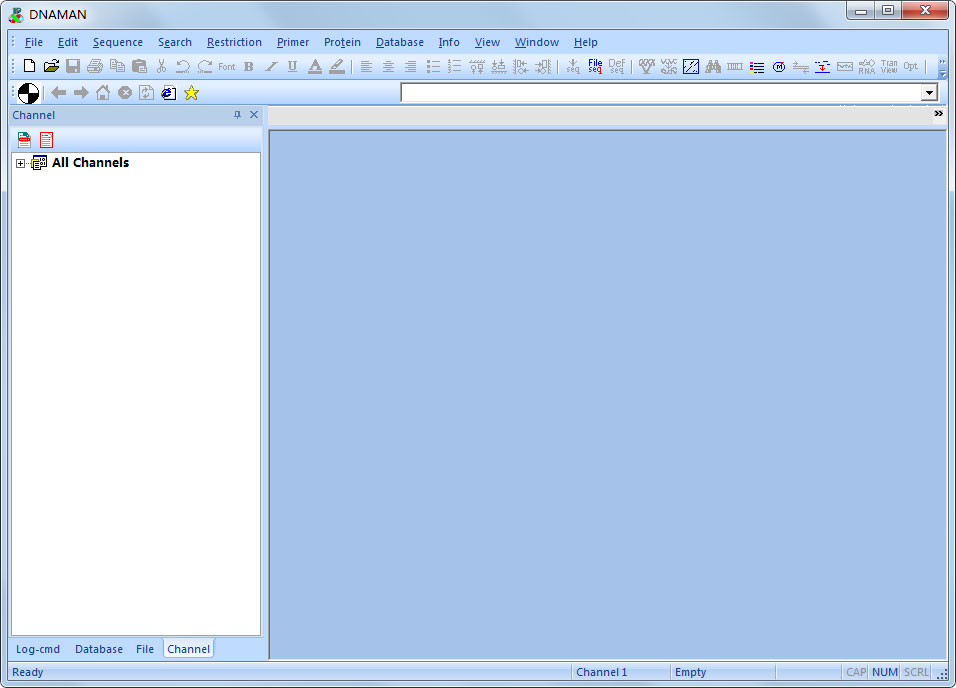
Task: Open the File menu
Action: pos(34,42)
